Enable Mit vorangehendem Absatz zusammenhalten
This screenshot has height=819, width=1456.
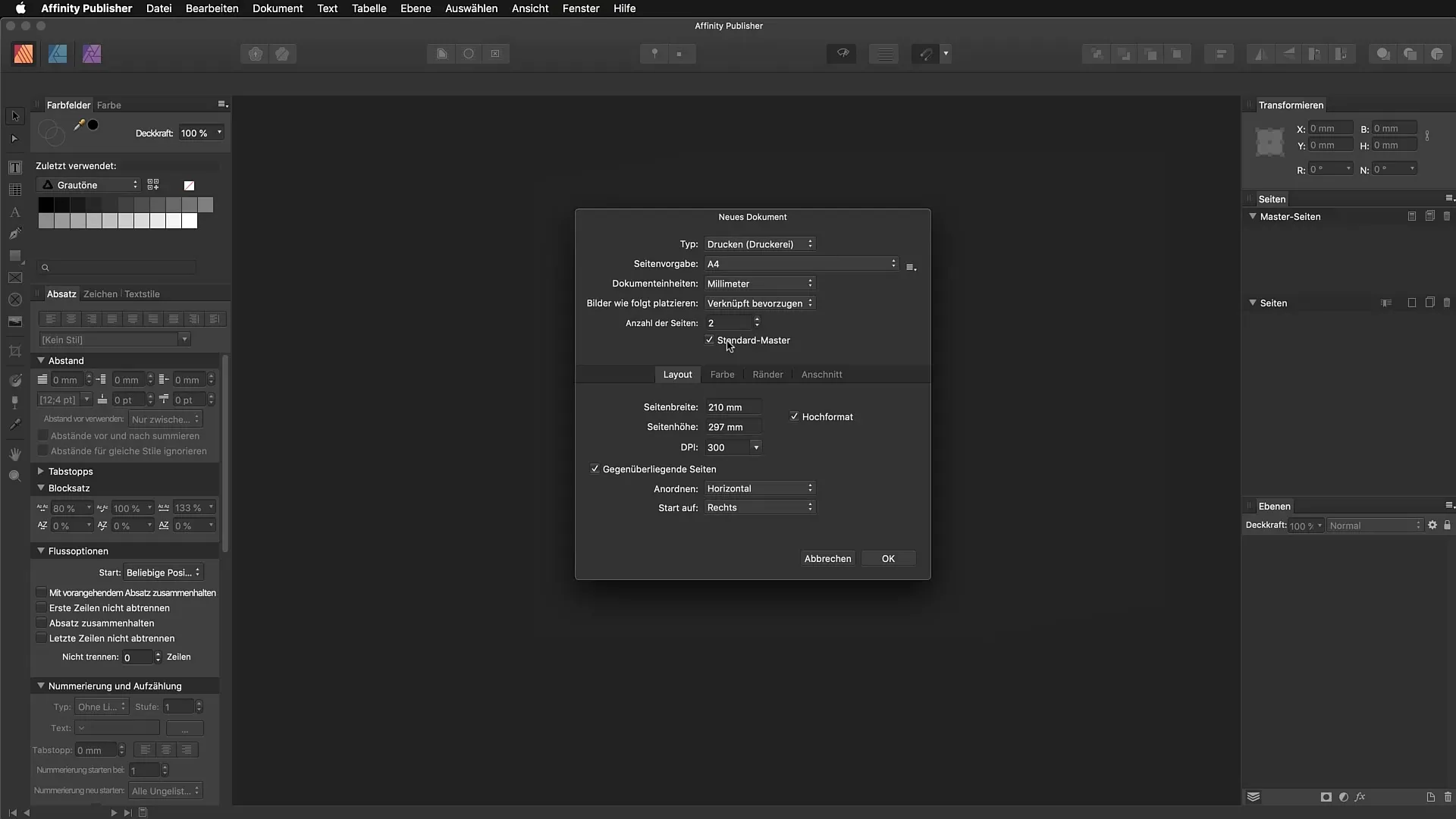click(42, 592)
